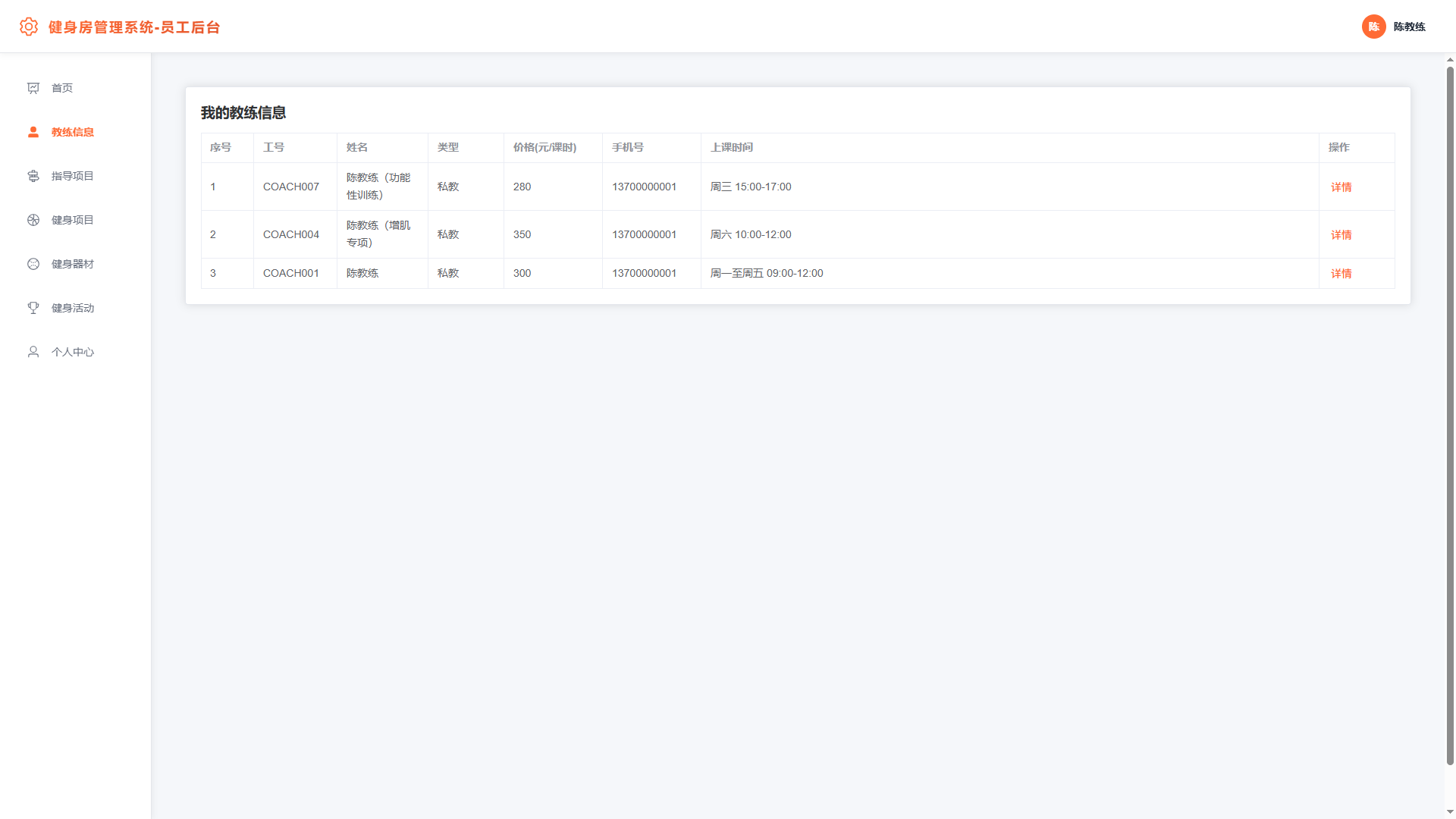Click the orange 陈 avatar in header
This screenshot has height=819, width=1456.
coord(1373,27)
